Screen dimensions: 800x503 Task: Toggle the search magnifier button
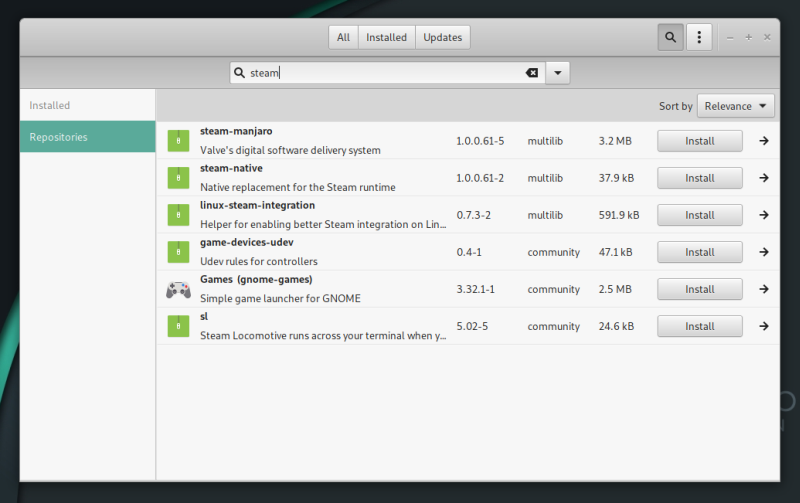point(670,38)
